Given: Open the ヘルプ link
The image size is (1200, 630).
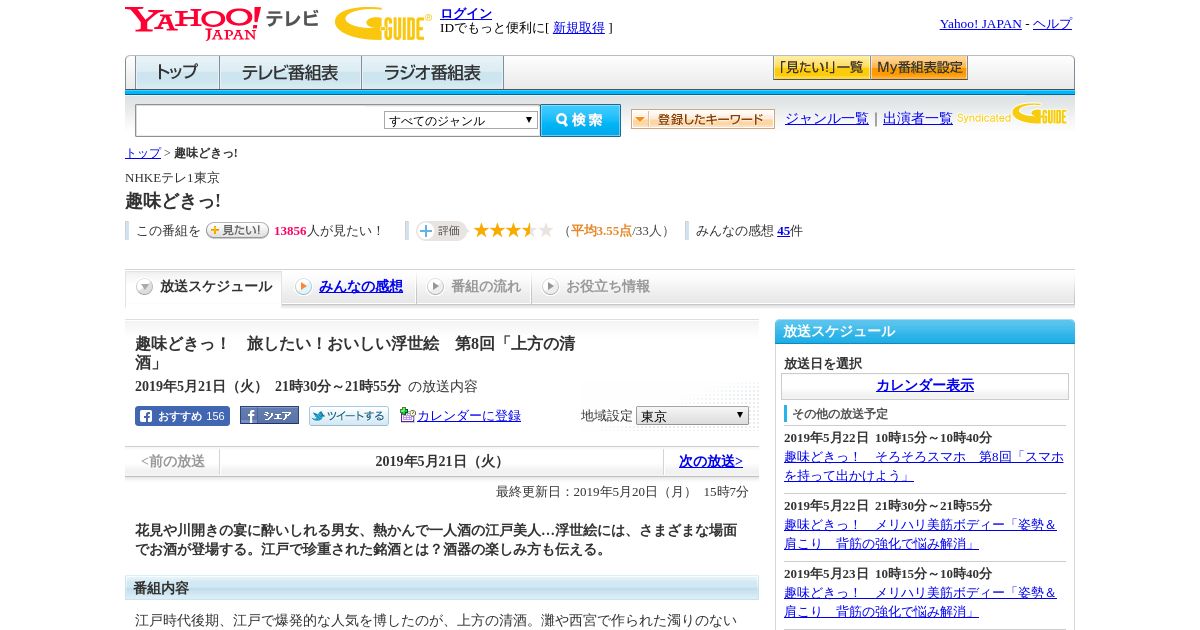Looking at the screenshot, I should 1052,24.
